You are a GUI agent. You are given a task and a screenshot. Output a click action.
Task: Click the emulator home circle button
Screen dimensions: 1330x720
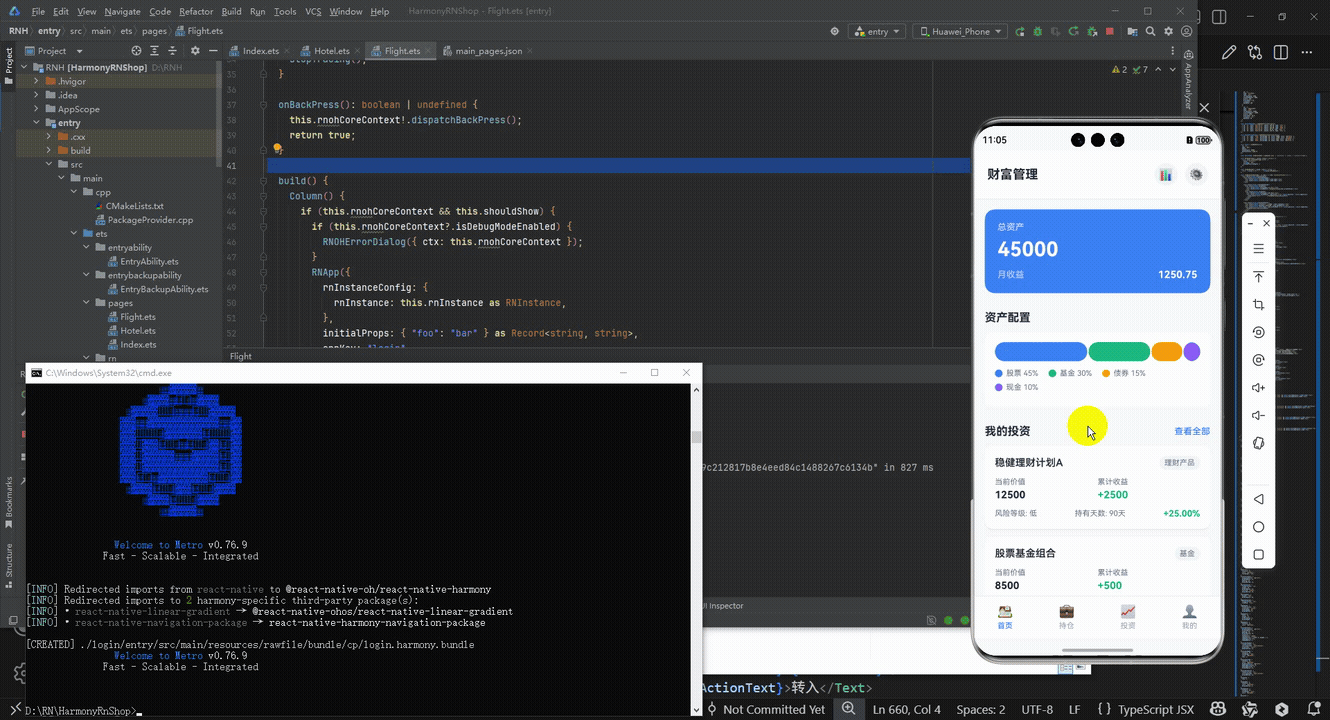click(x=1259, y=527)
